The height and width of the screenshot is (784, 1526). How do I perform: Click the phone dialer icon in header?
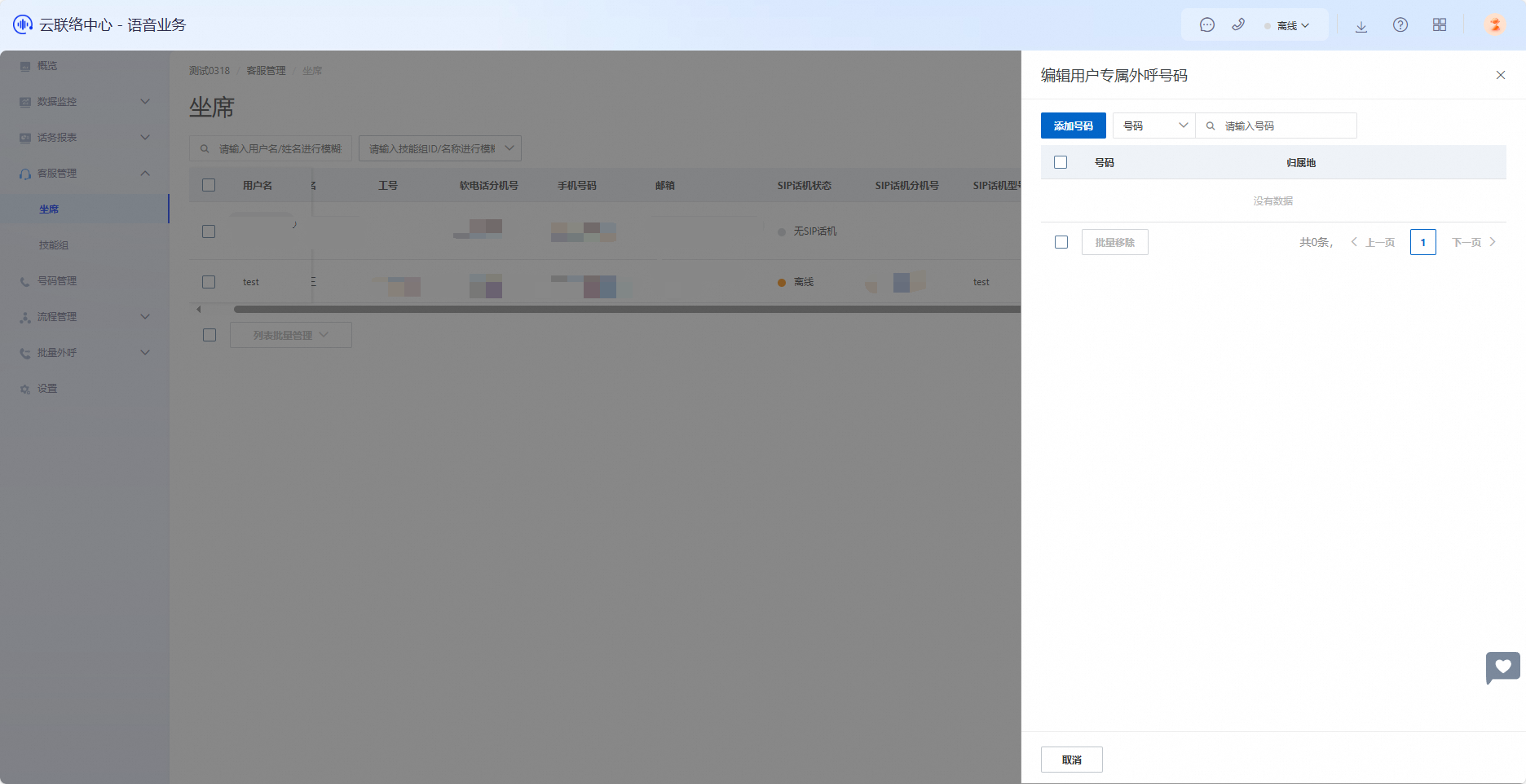[x=1238, y=25]
